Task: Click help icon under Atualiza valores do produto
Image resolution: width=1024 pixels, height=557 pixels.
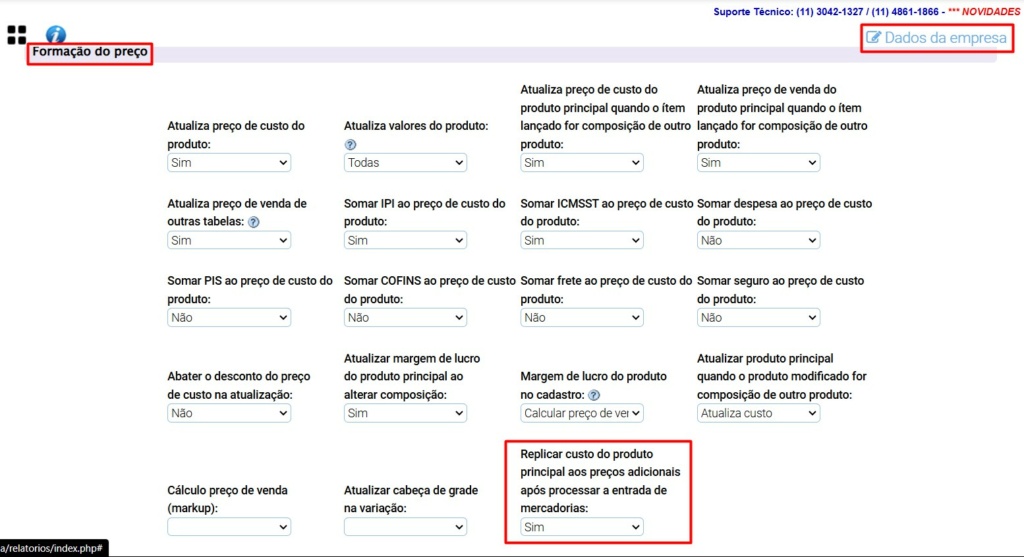Action: pyautogui.click(x=350, y=144)
